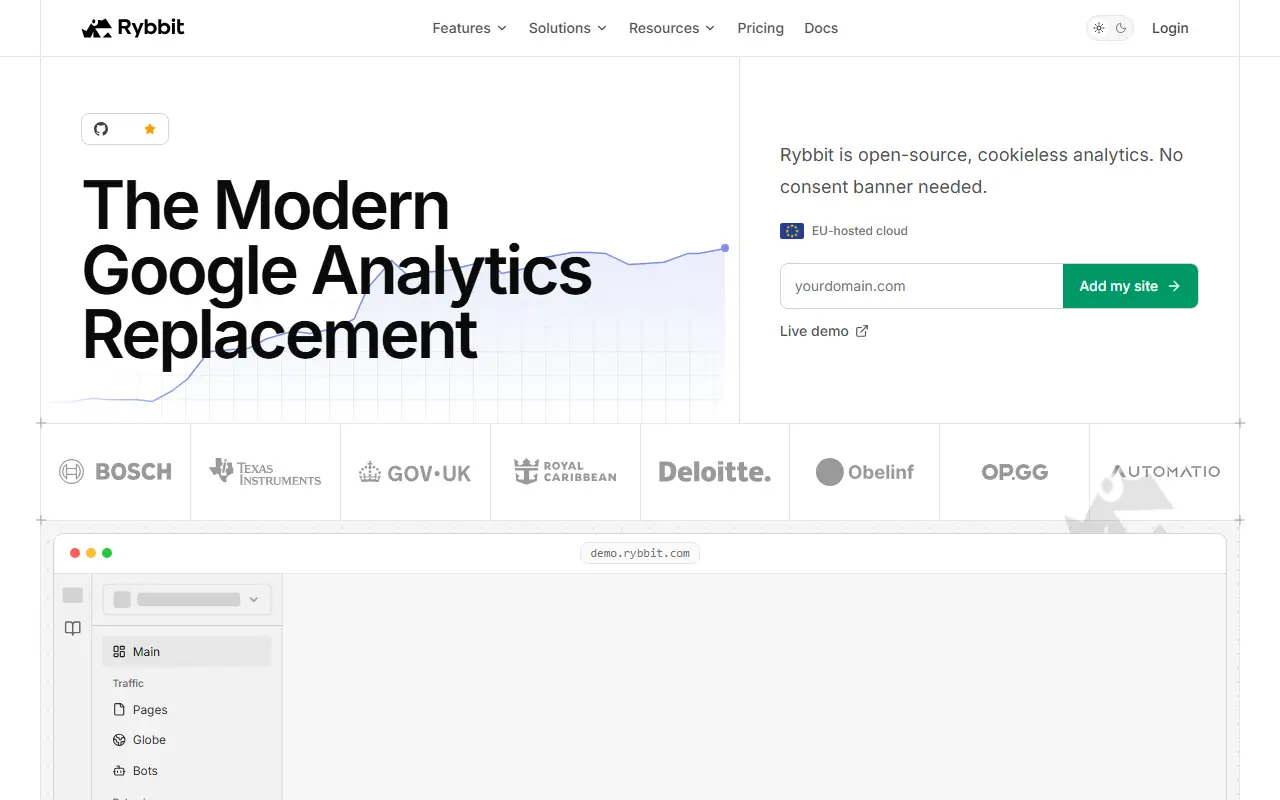Screen dimensions: 1280x800
Task: Focus the yourdomain.com input field
Action: [921, 286]
